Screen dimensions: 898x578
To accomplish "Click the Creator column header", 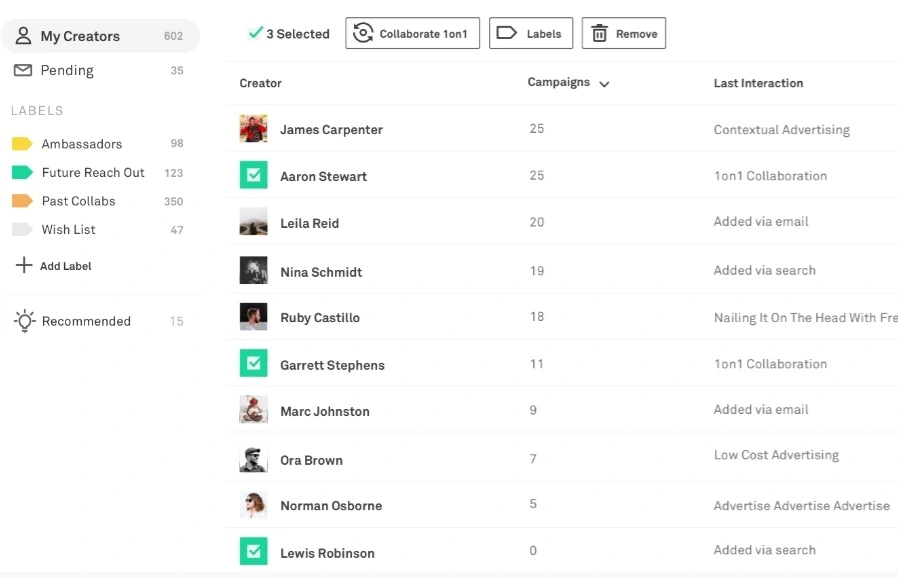I will click(x=261, y=83).
